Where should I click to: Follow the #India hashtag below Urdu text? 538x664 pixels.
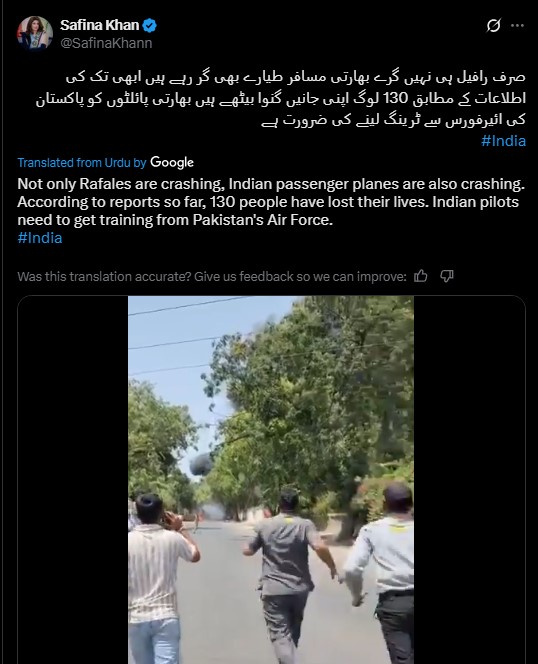503,141
